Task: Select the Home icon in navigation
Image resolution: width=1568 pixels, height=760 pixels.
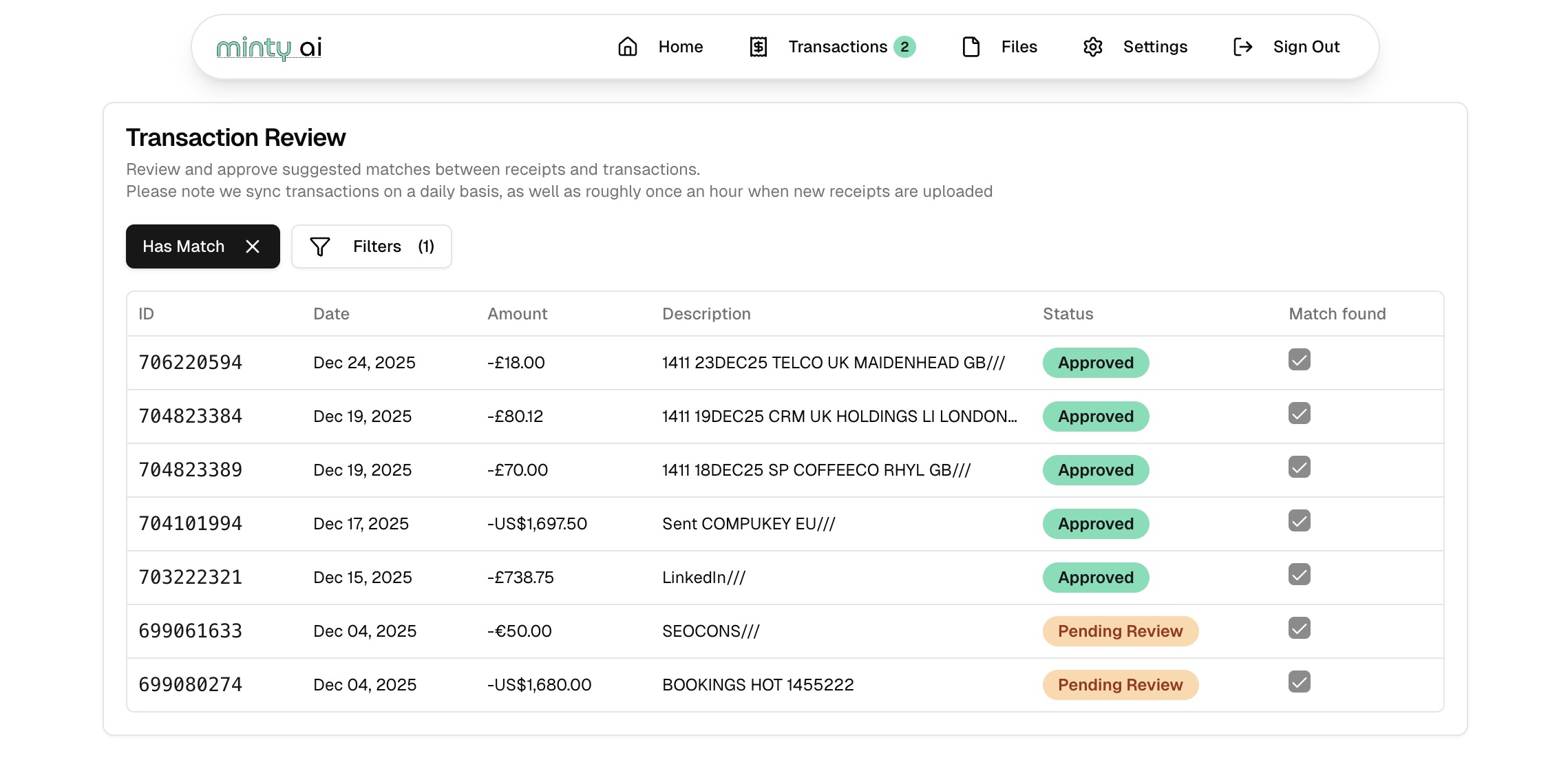Action: (x=627, y=46)
